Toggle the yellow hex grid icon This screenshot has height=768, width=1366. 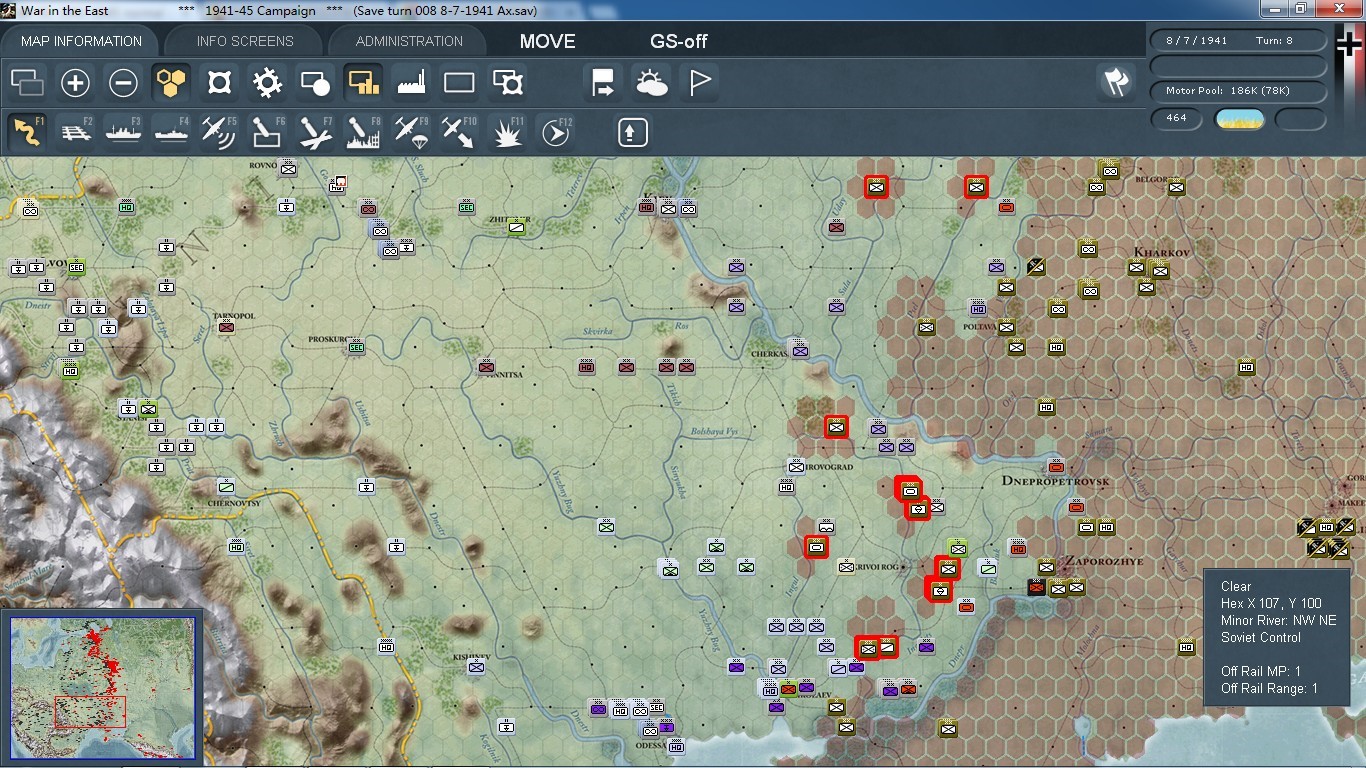click(x=171, y=83)
